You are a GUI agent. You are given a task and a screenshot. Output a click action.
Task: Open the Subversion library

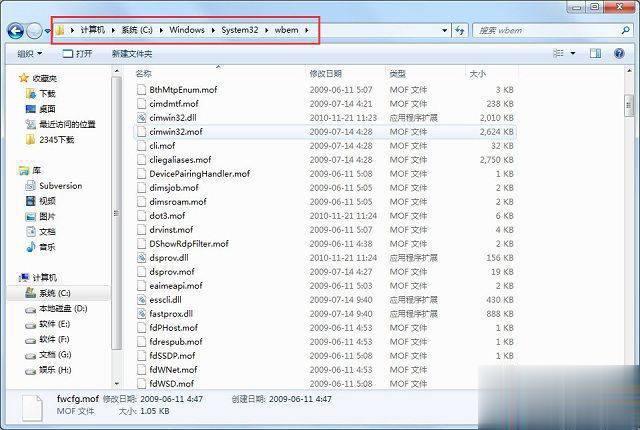coord(54,186)
